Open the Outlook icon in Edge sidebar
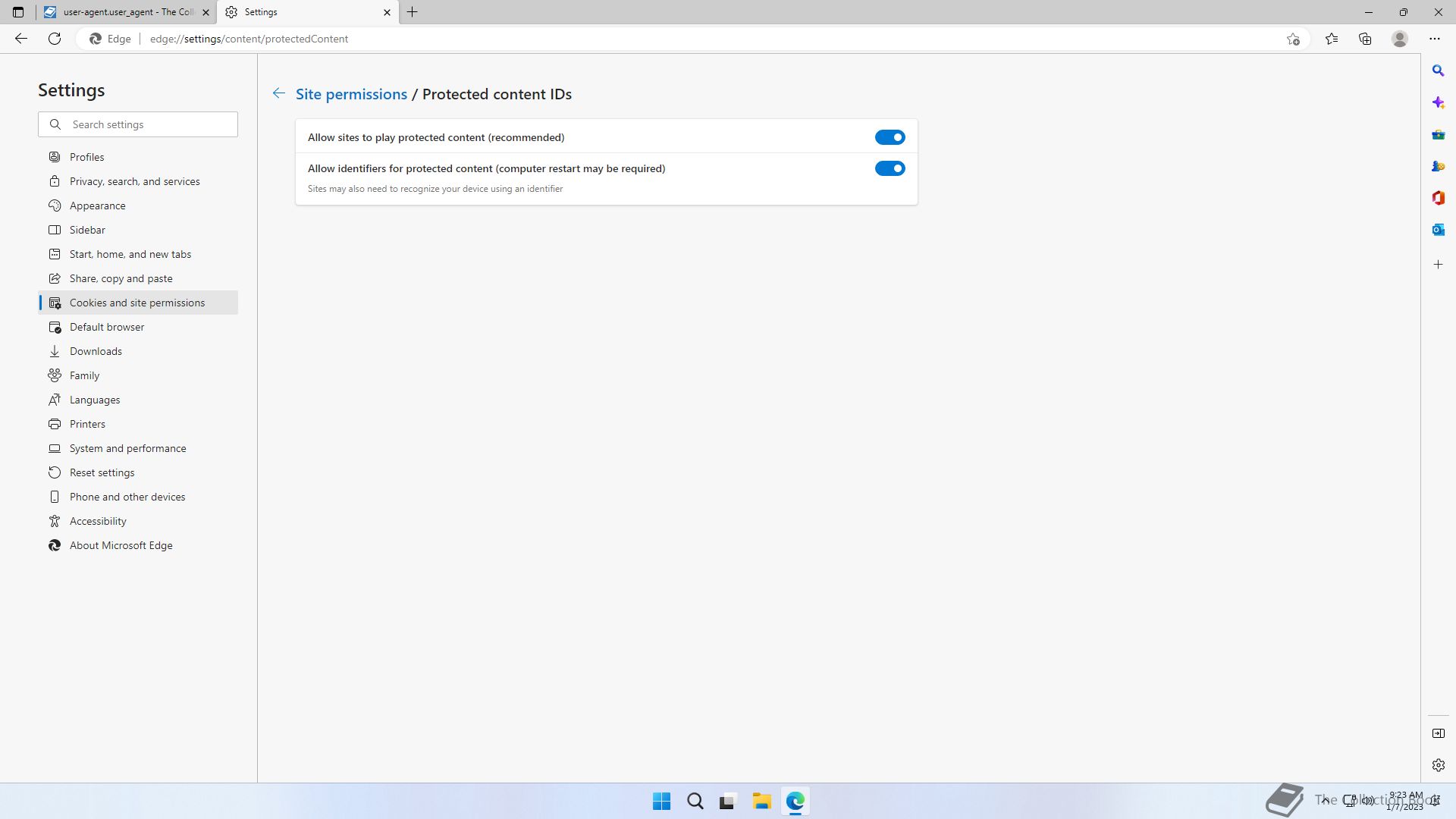The image size is (1456, 819). [x=1438, y=230]
